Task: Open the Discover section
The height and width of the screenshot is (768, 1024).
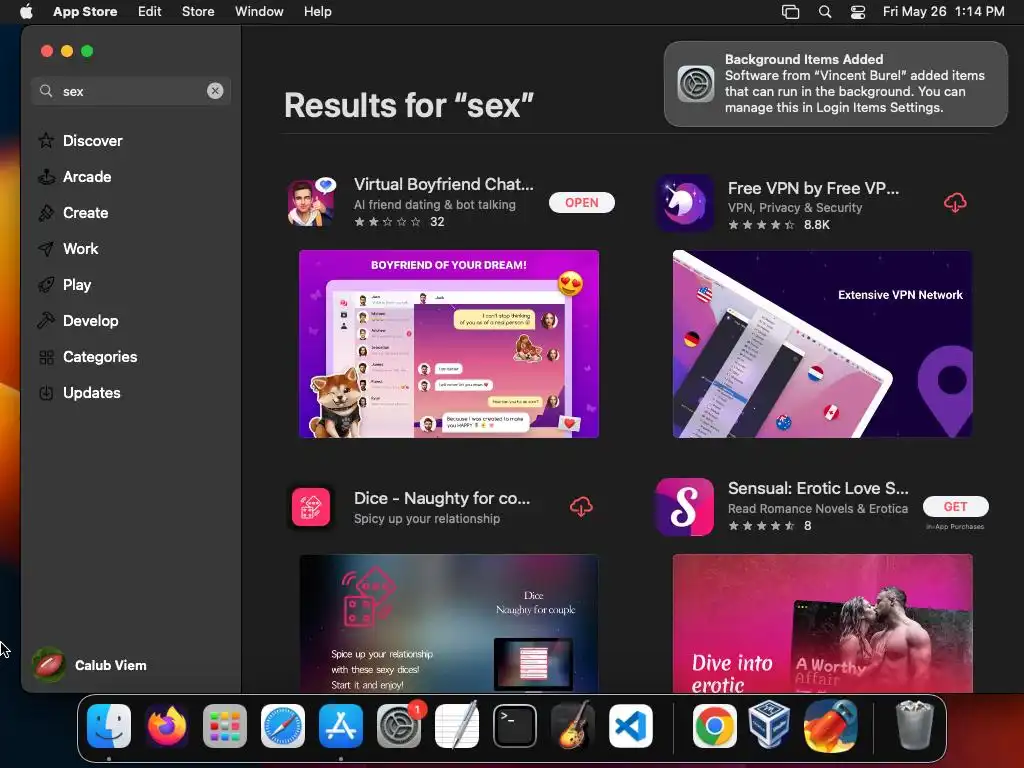Action: pos(93,140)
